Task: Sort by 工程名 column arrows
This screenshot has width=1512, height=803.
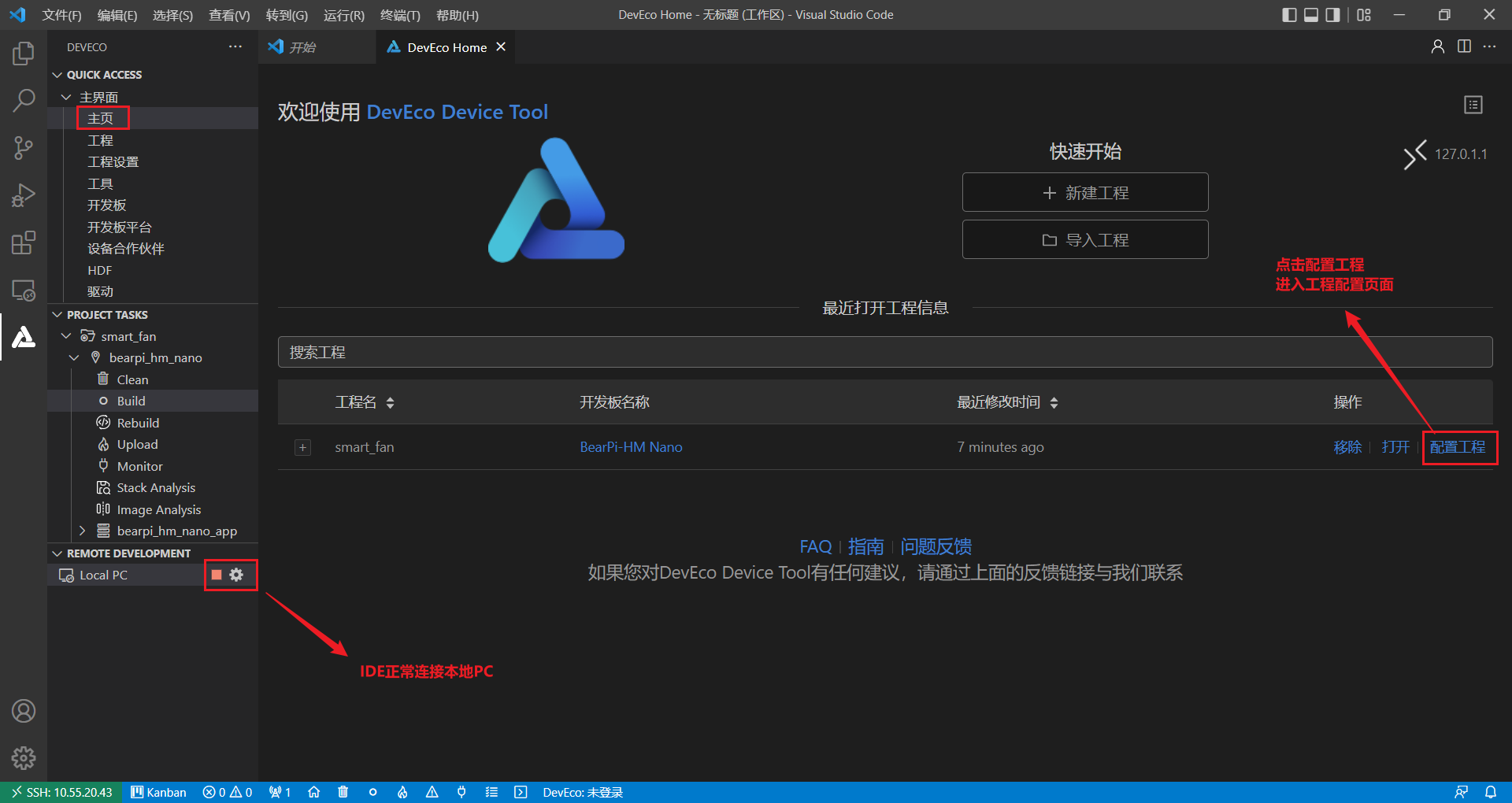Action: (390, 402)
